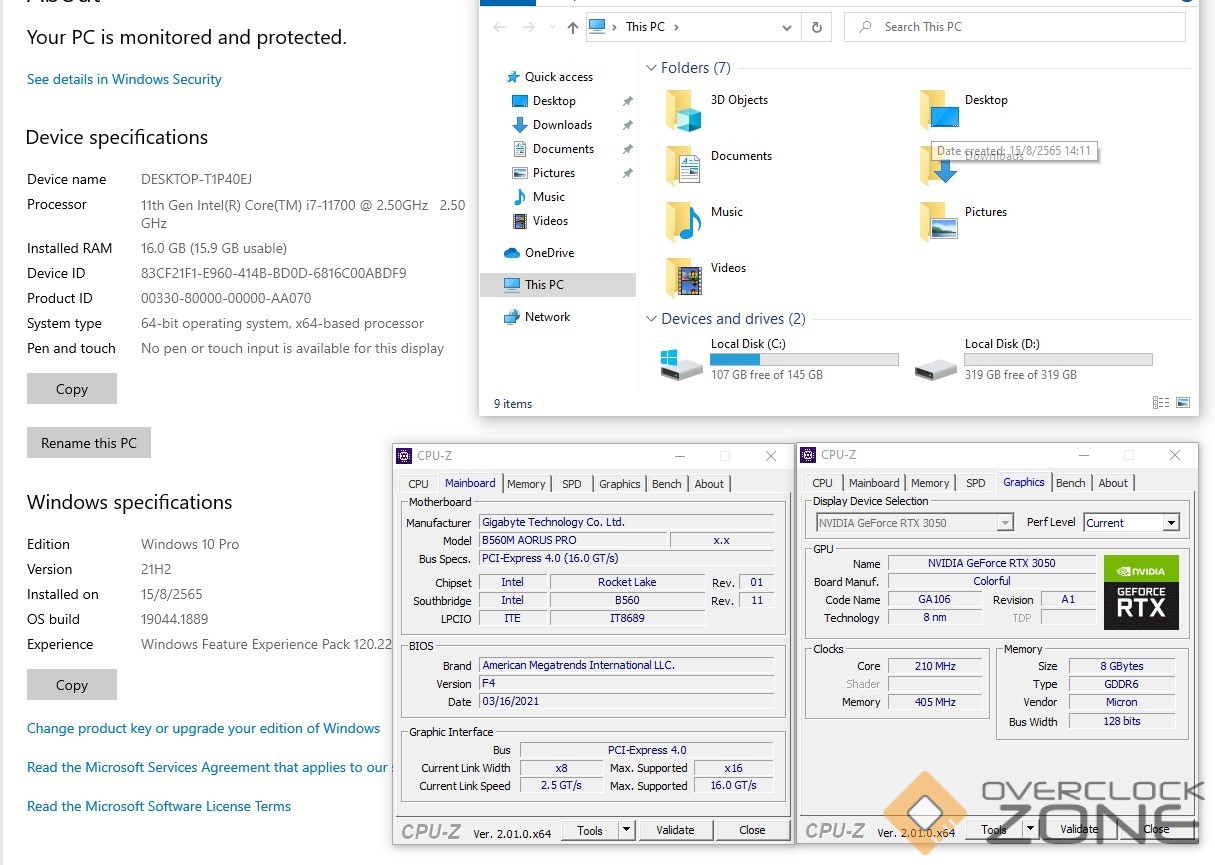Select Desktop in Quick access list
1215x865 pixels.
553,101
